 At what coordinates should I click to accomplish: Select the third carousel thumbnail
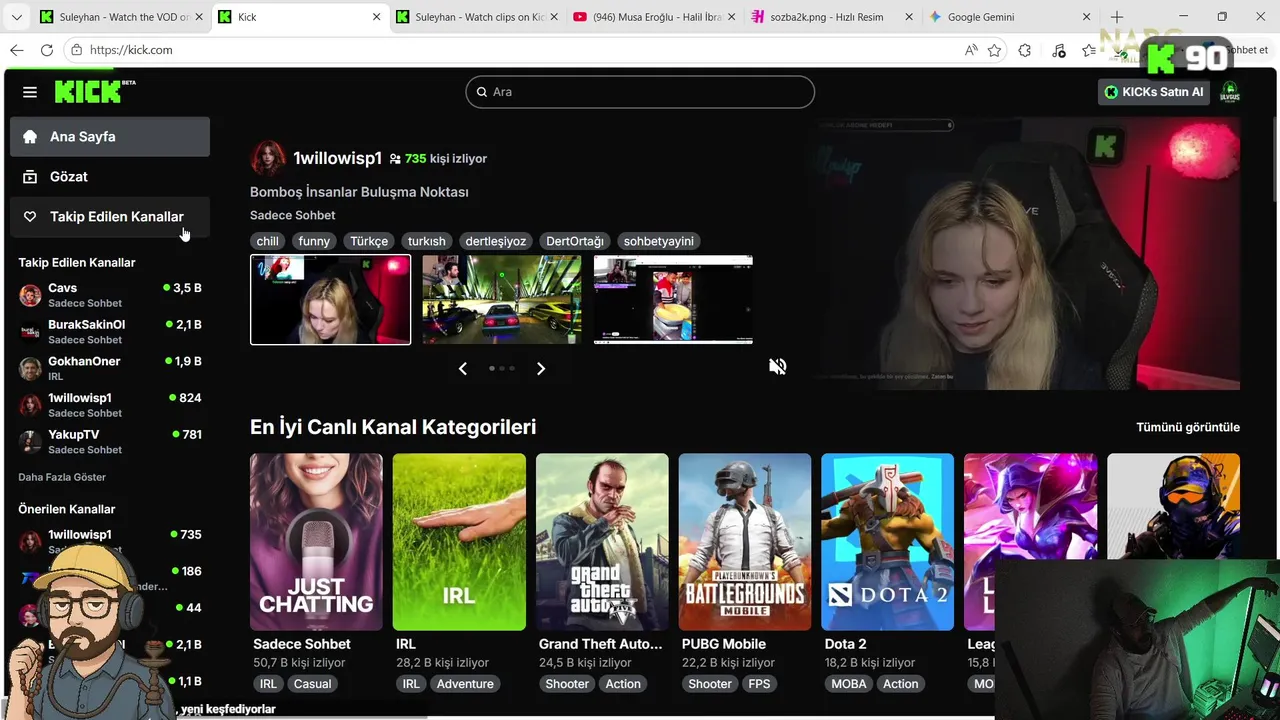point(673,300)
